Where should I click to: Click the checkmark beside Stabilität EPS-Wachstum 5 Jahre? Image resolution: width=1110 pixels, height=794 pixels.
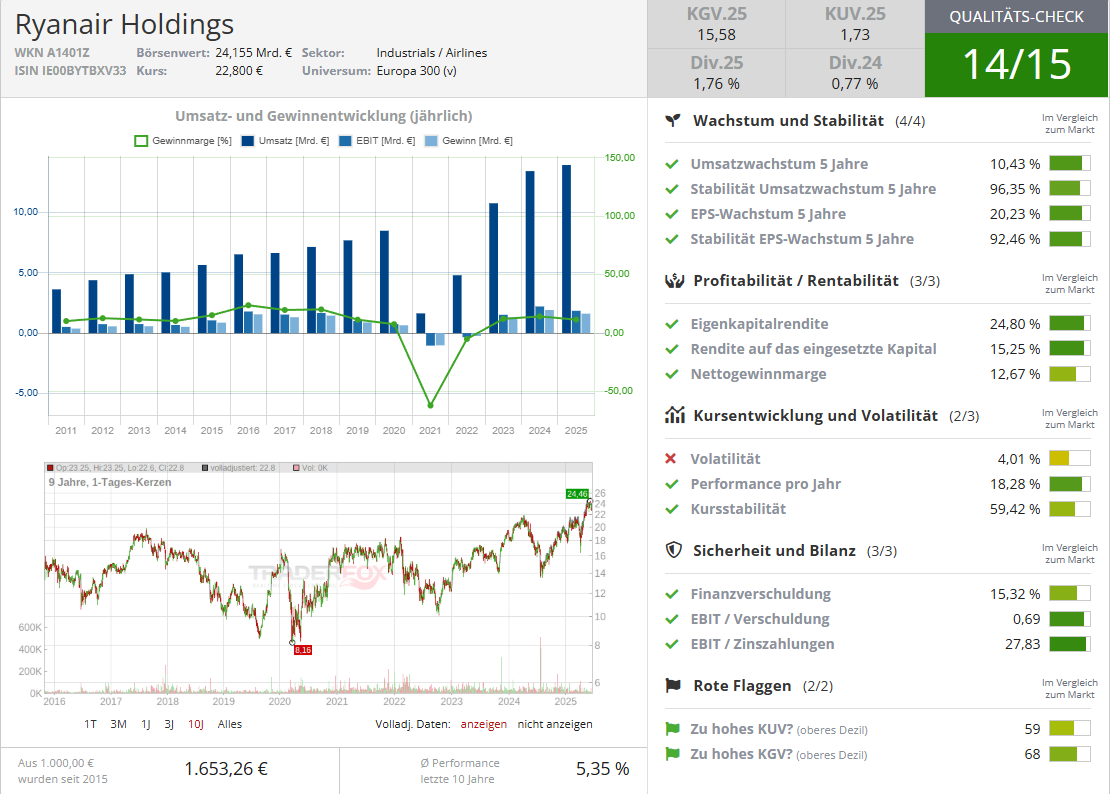672,239
